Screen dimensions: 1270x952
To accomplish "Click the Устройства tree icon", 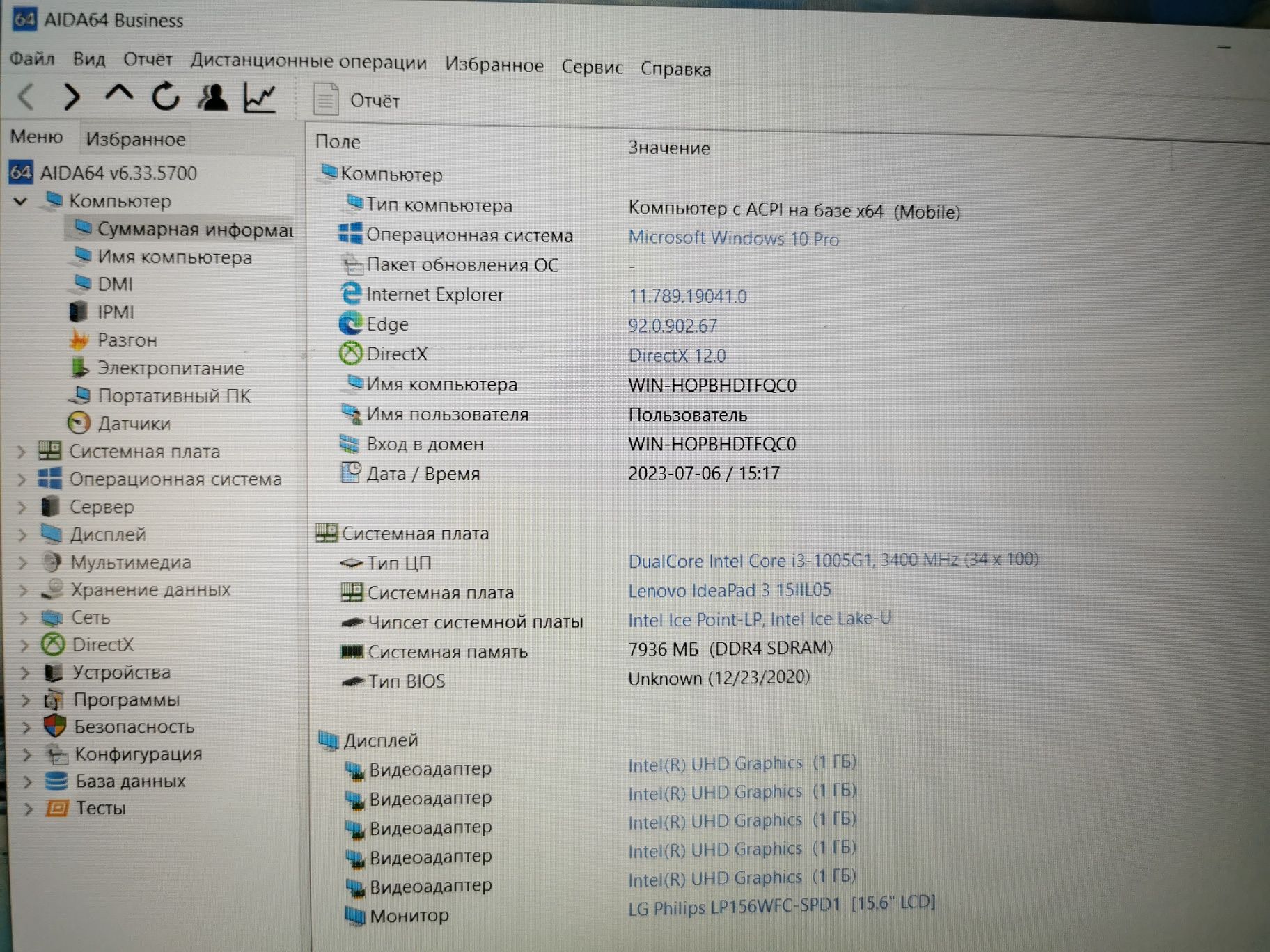I will click(x=53, y=672).
